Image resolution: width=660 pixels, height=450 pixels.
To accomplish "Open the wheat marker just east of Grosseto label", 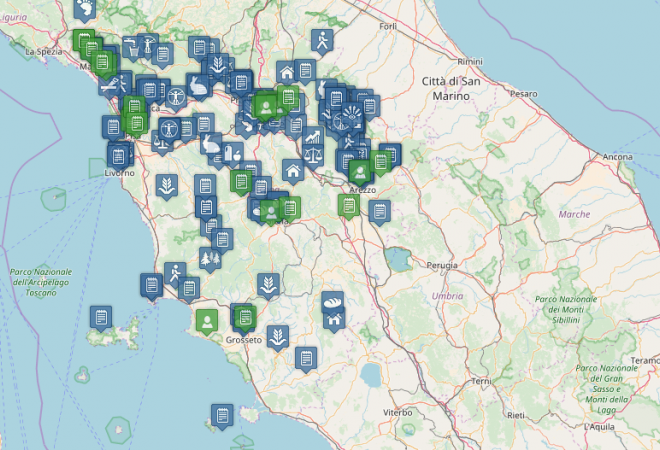I will 278,338.
